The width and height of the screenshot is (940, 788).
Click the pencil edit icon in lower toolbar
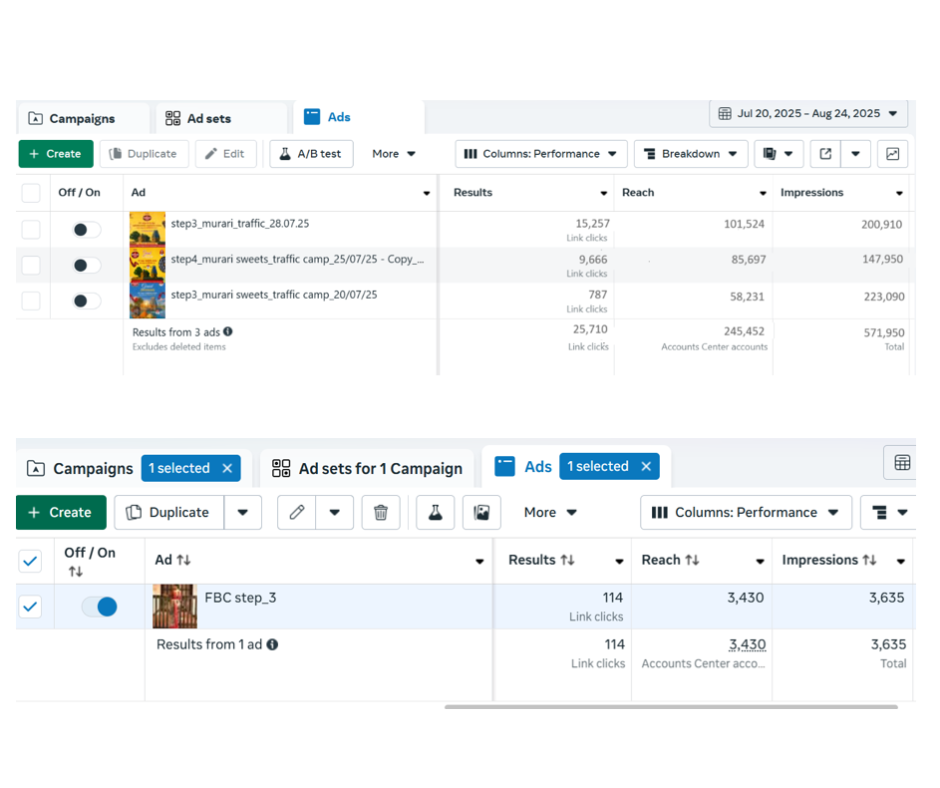coord(297,512)
